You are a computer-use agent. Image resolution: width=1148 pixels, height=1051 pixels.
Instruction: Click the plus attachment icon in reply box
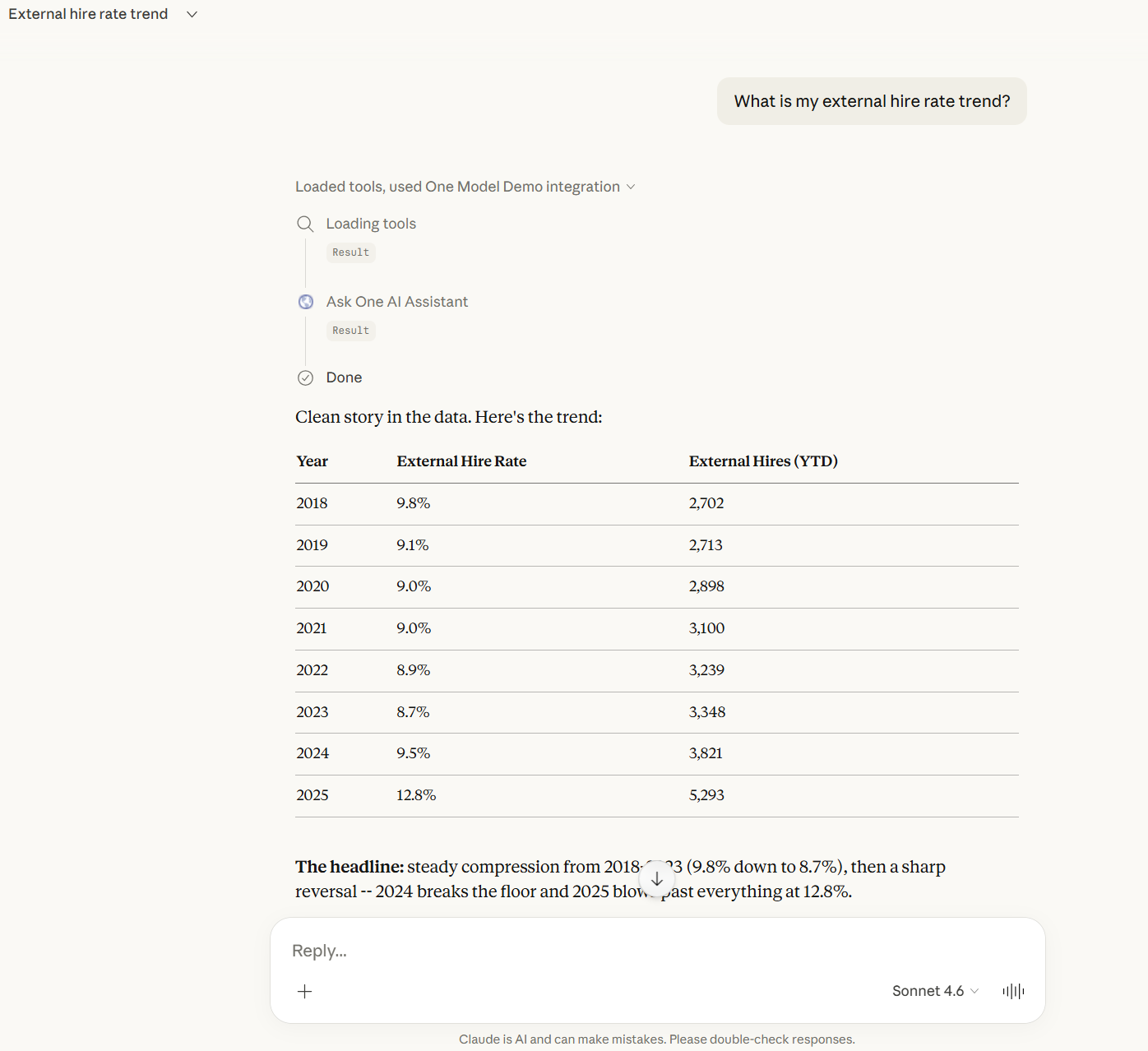click(x=304, y=991)
